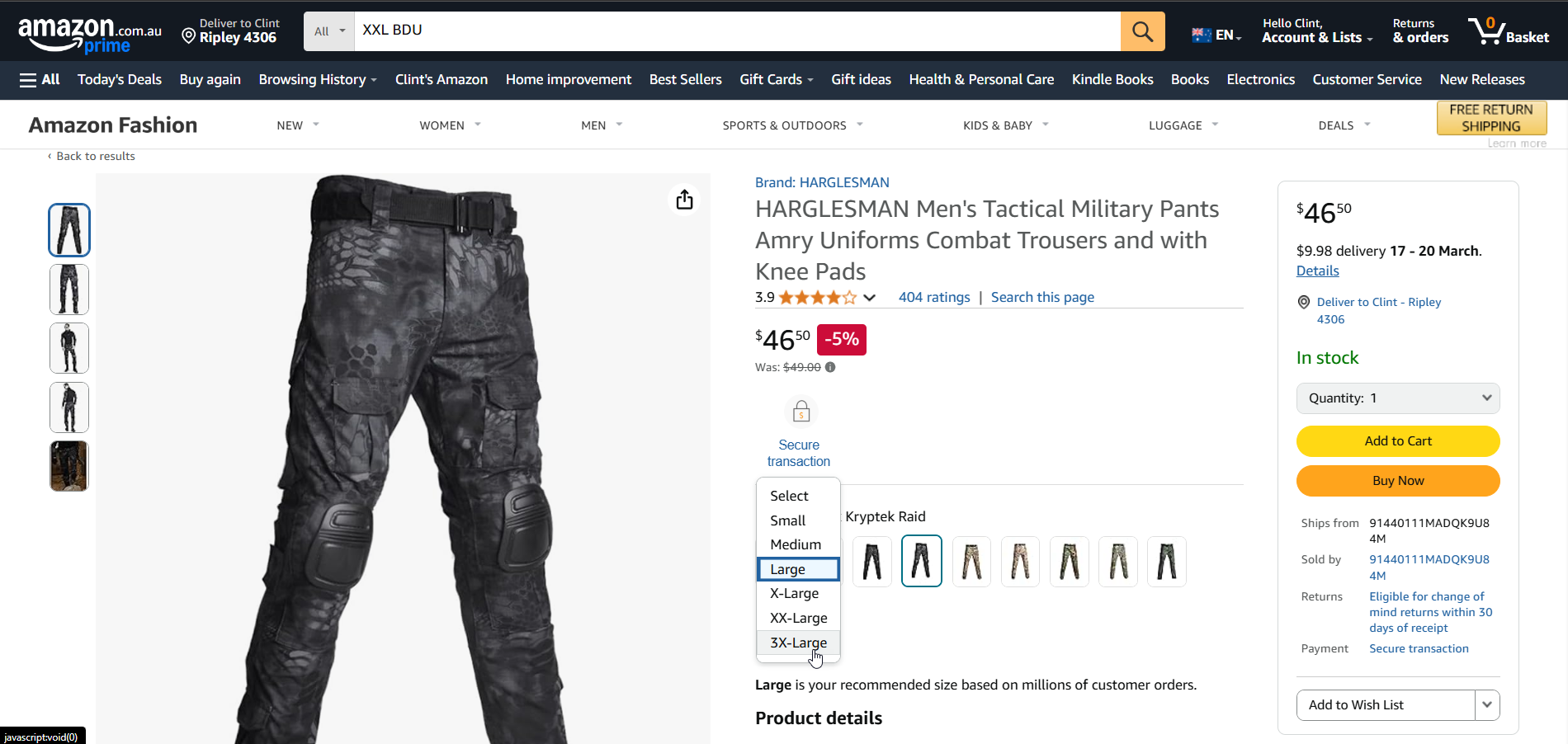
Task: Click the Secure transaction lock icon
Action: (801, 411)
